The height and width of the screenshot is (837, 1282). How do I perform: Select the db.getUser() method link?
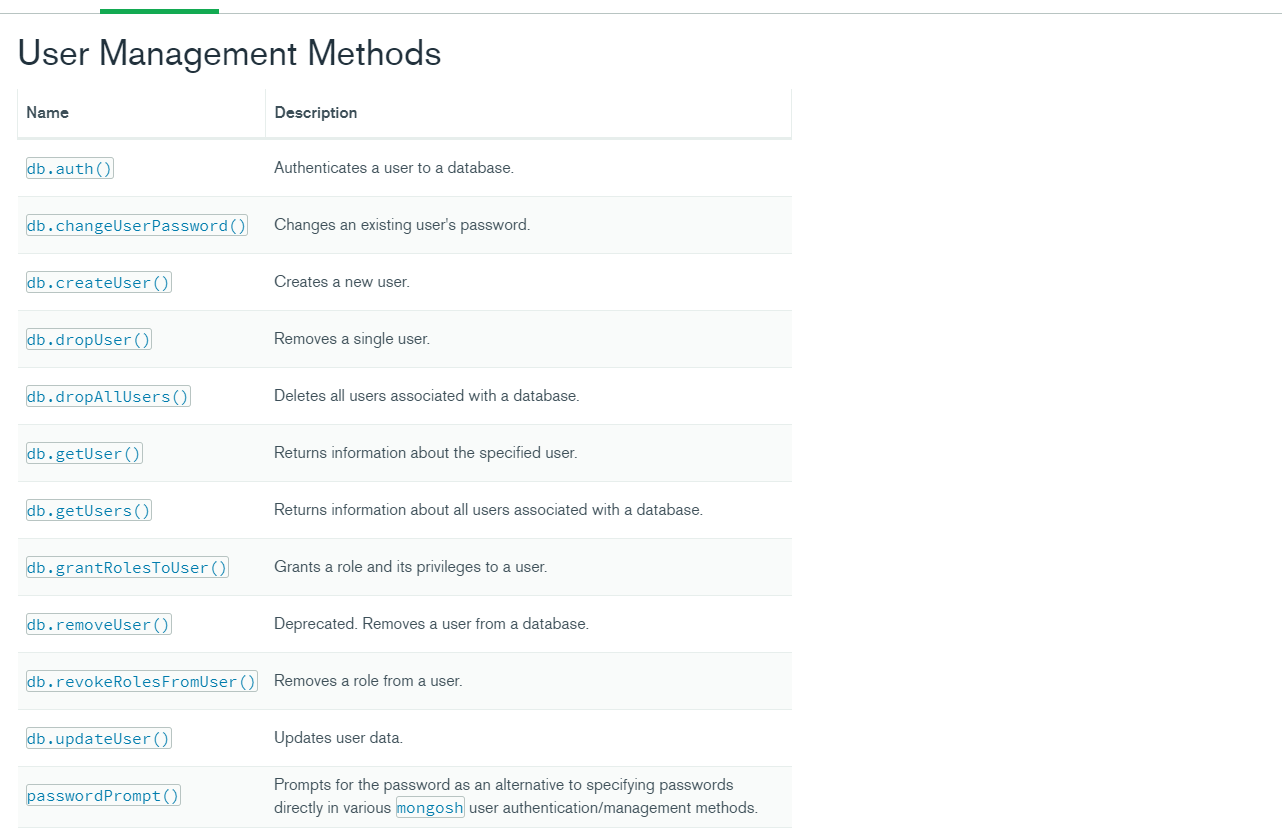(x=84, y=454)
